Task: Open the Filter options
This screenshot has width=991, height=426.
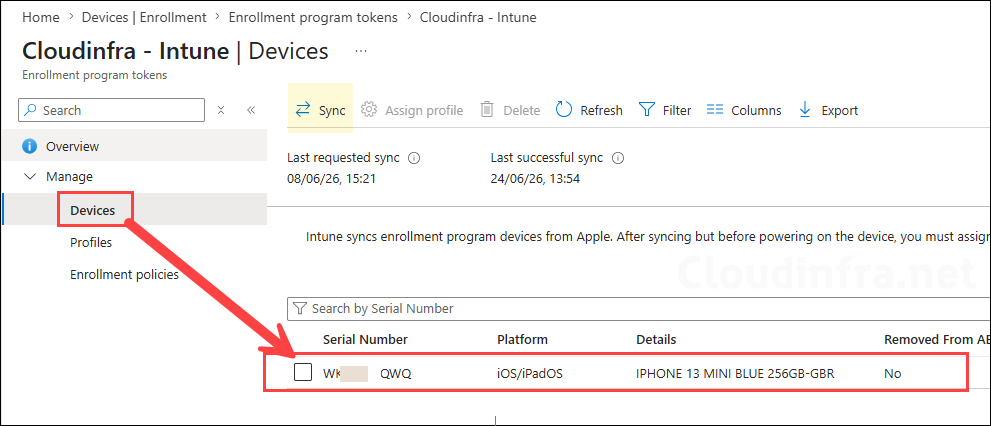Action: pos(665,110)
